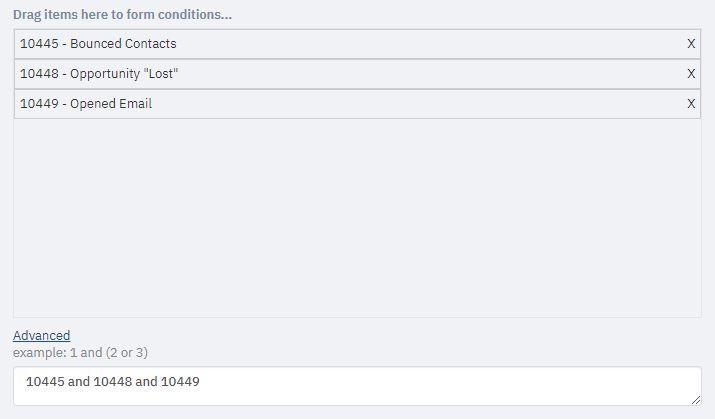Remove the 10448 Opportunity "Lost" condition

[691, 74]
